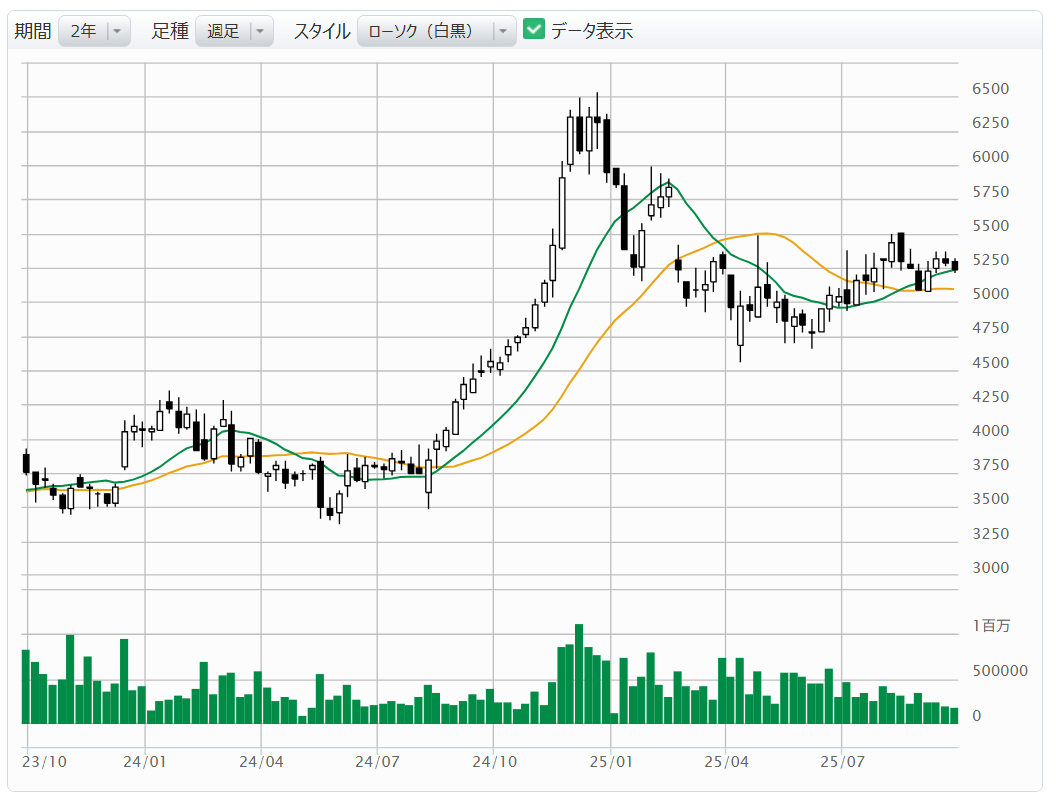Click the 3000 price axis label
The height and width of the screenshot is (796, 1056).
point(990,567)
